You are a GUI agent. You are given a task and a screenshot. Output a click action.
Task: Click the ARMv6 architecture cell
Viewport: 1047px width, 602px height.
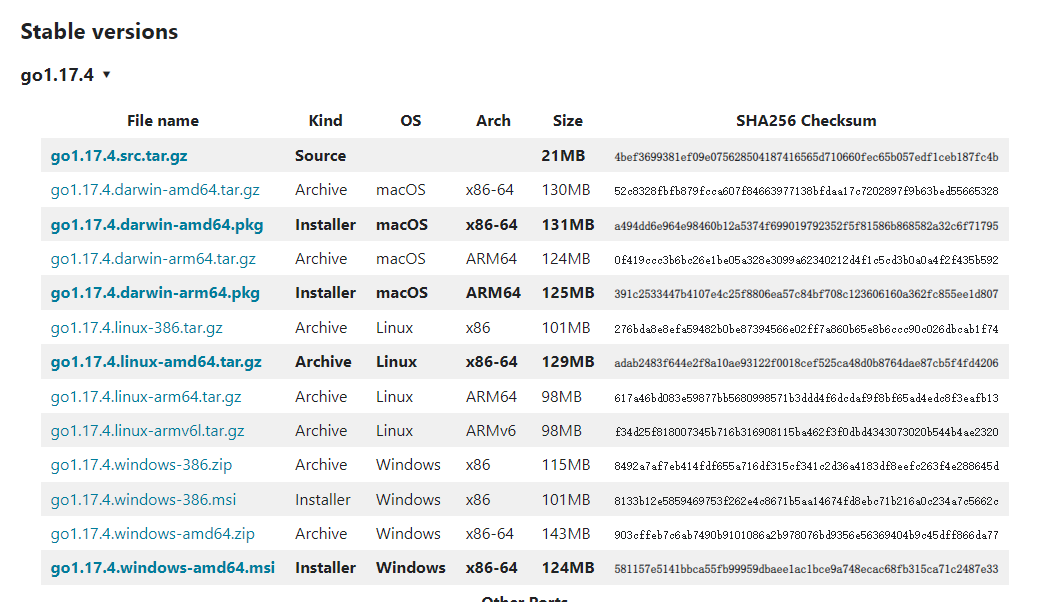click(x=491, y=431)
